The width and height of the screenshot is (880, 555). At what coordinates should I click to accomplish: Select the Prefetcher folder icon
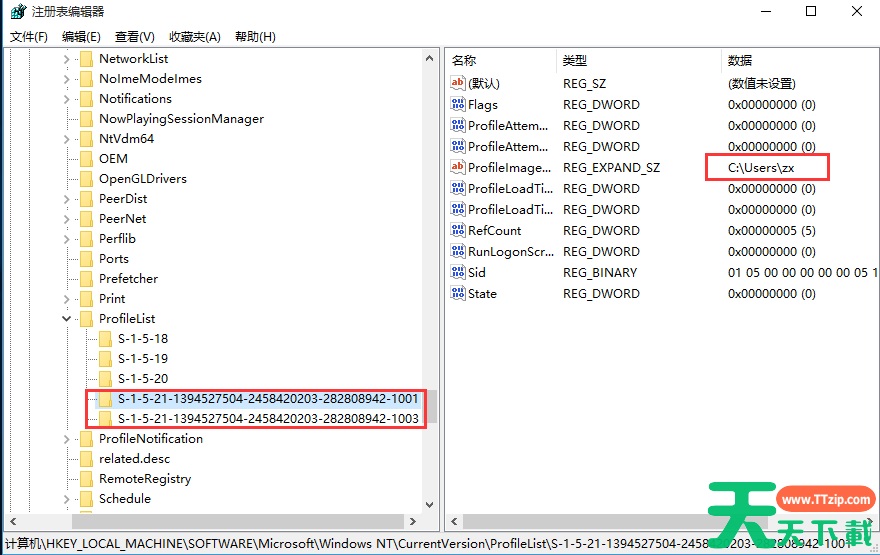click(86, 279)
